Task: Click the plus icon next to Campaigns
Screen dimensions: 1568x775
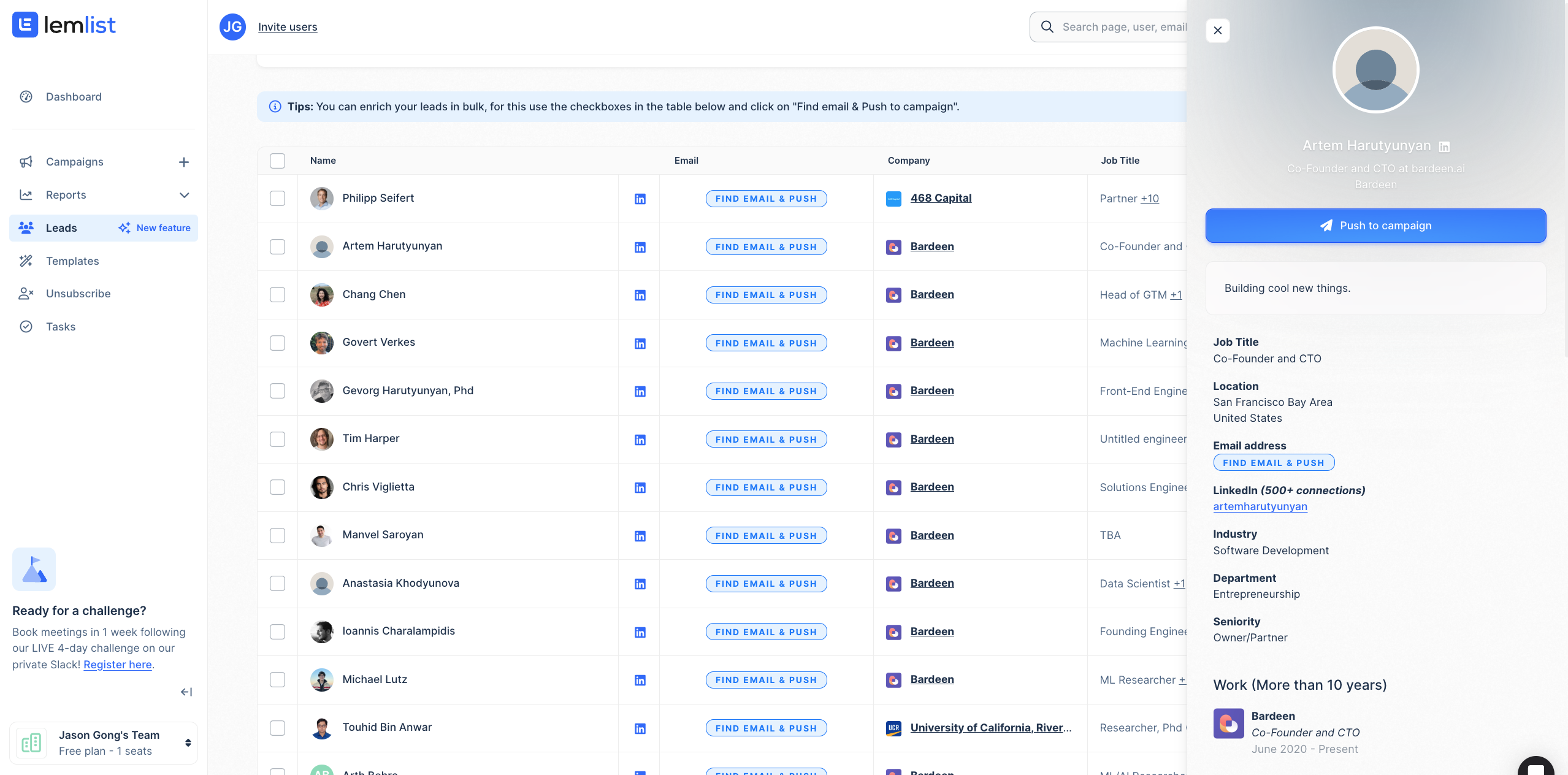Action: coord(183,162)
